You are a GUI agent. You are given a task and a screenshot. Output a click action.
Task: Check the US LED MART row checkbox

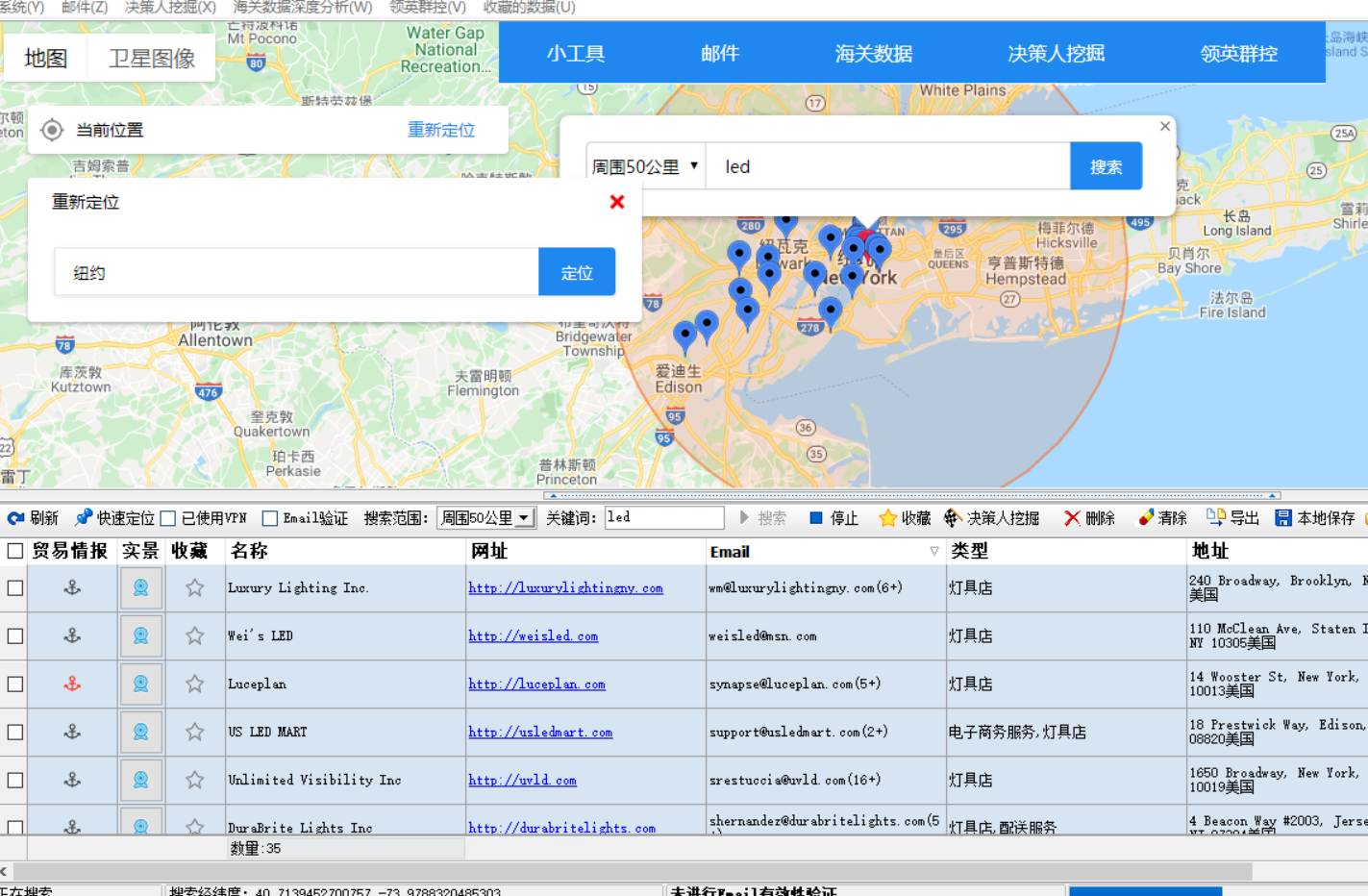15,732
